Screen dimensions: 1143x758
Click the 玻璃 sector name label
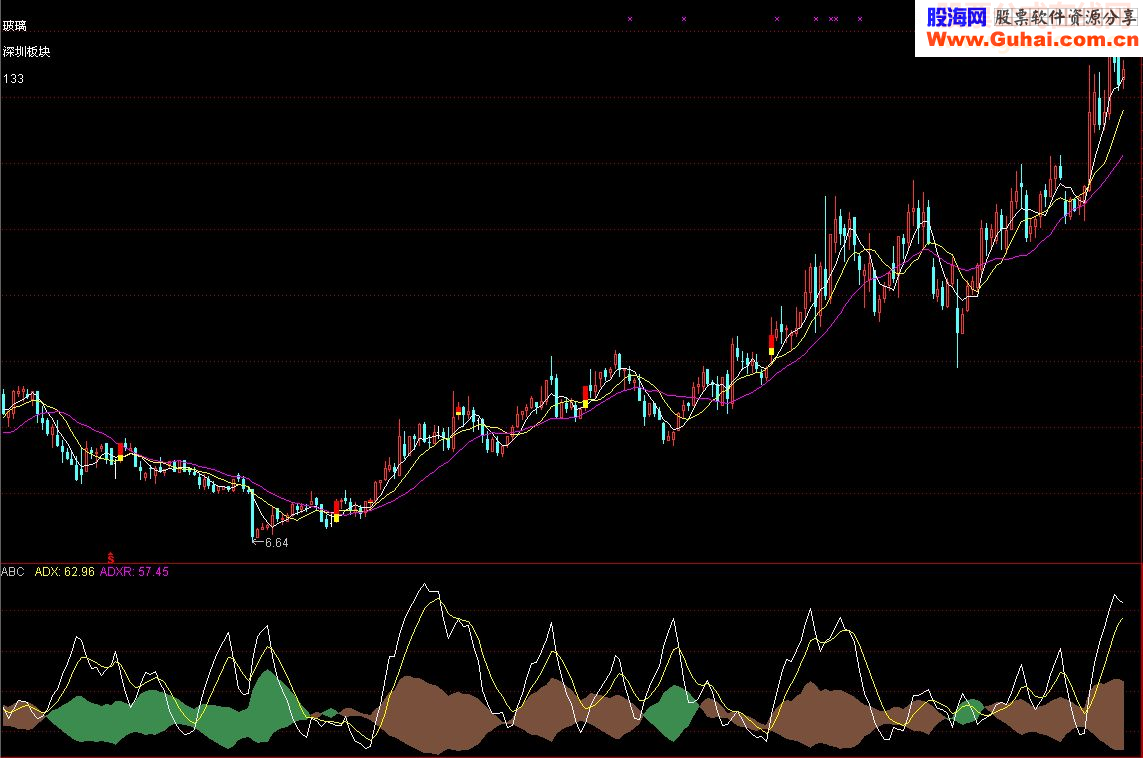coord(15,26)
